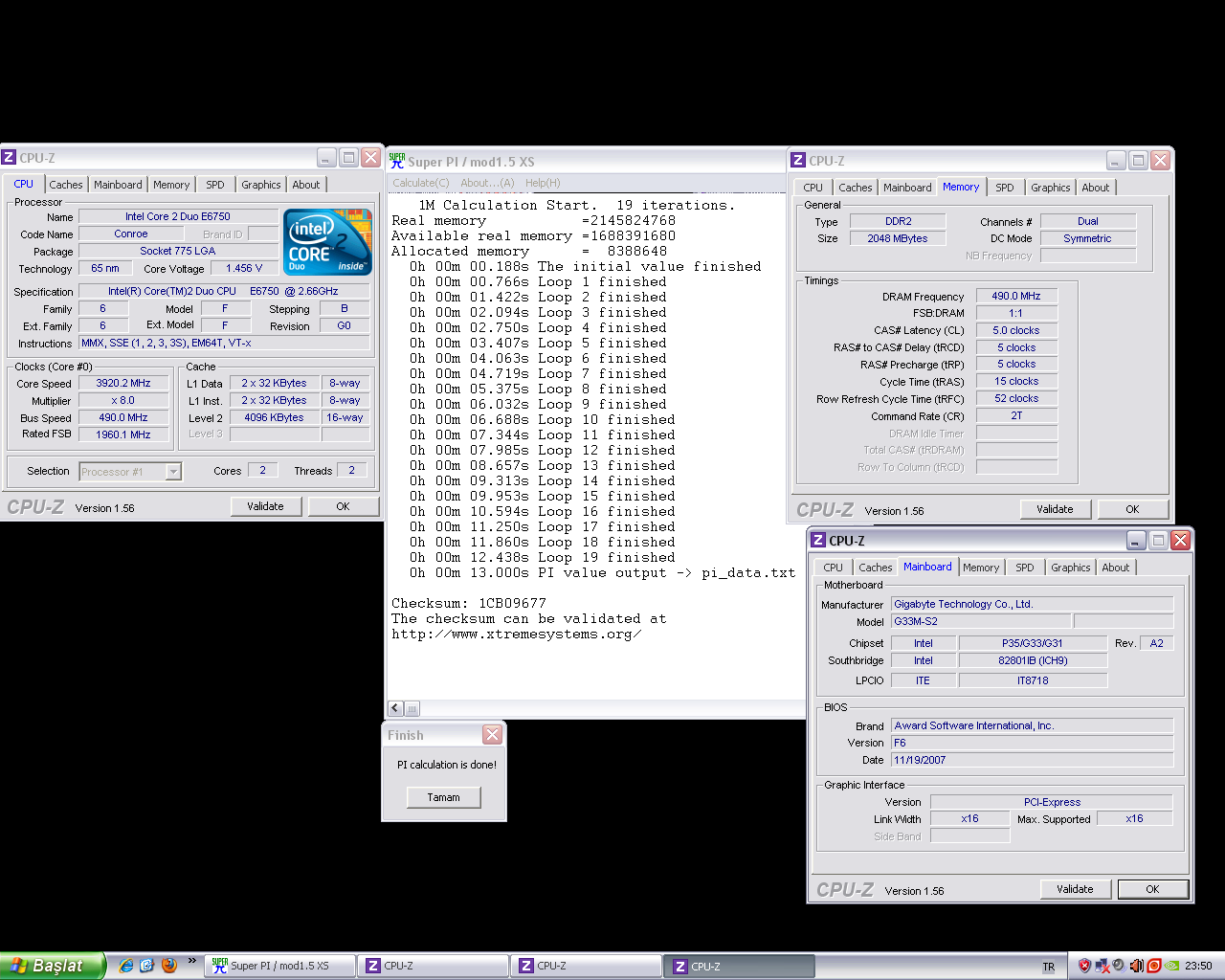Select Memory tab in the left CPU-Z window
Screen dimensions: 1225x980
[171, 185]
